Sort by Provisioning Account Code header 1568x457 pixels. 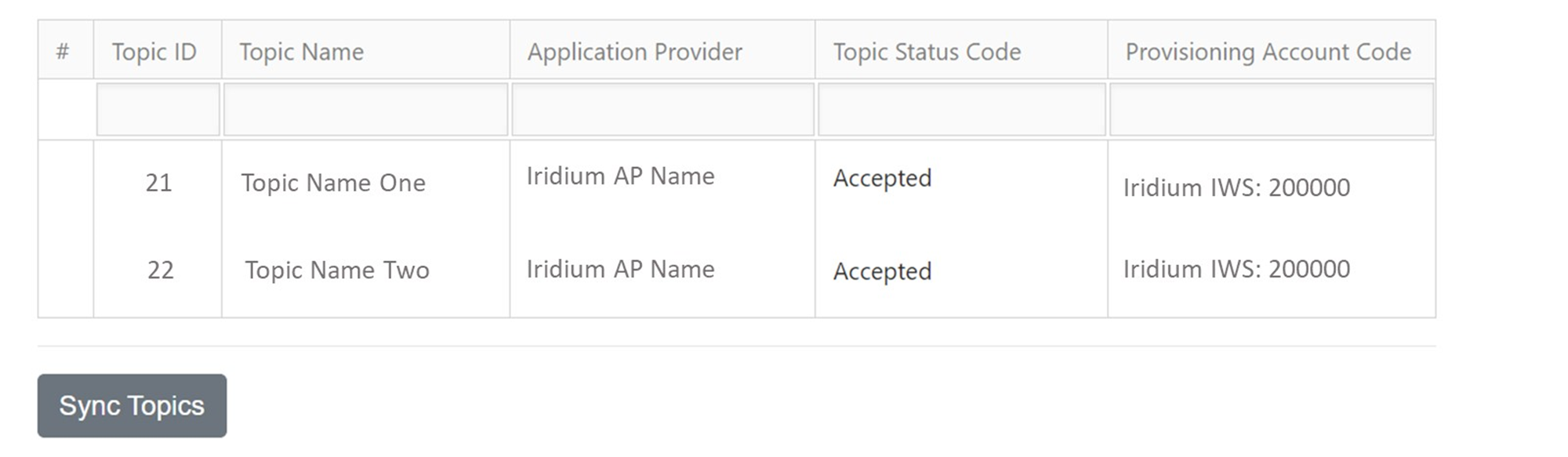point(1268,52)
